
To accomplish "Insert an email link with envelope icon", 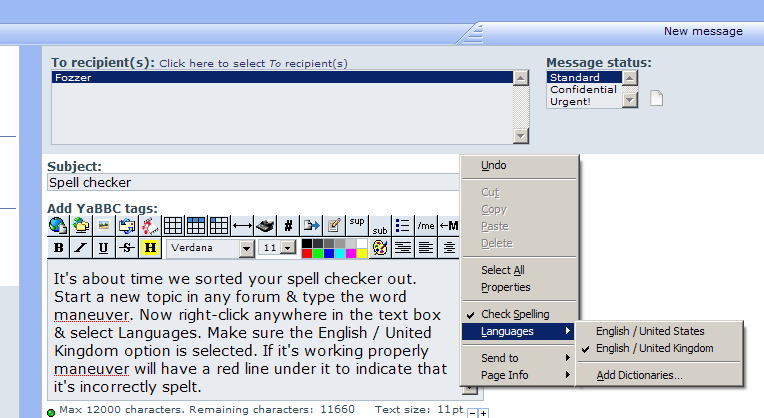I will pos(127,226).
